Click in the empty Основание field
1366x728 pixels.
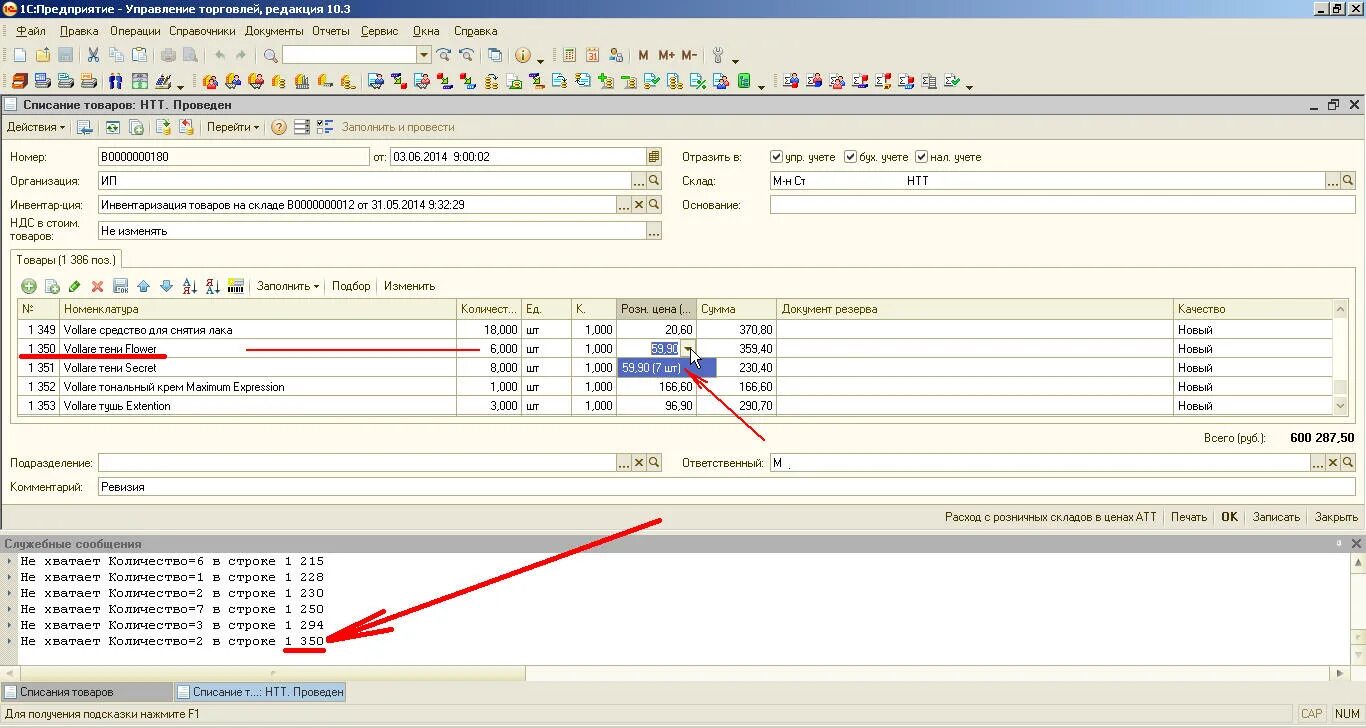(x=1063, y=205)
